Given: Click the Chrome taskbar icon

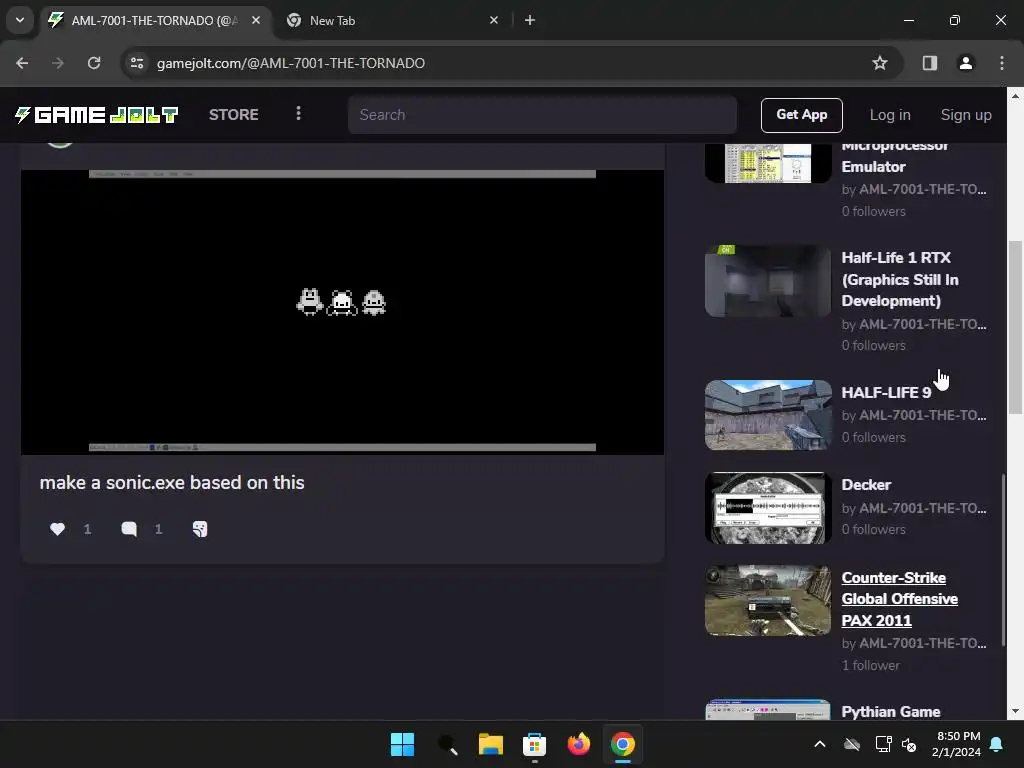Looking at the screenshot, I should click(622, 744).
